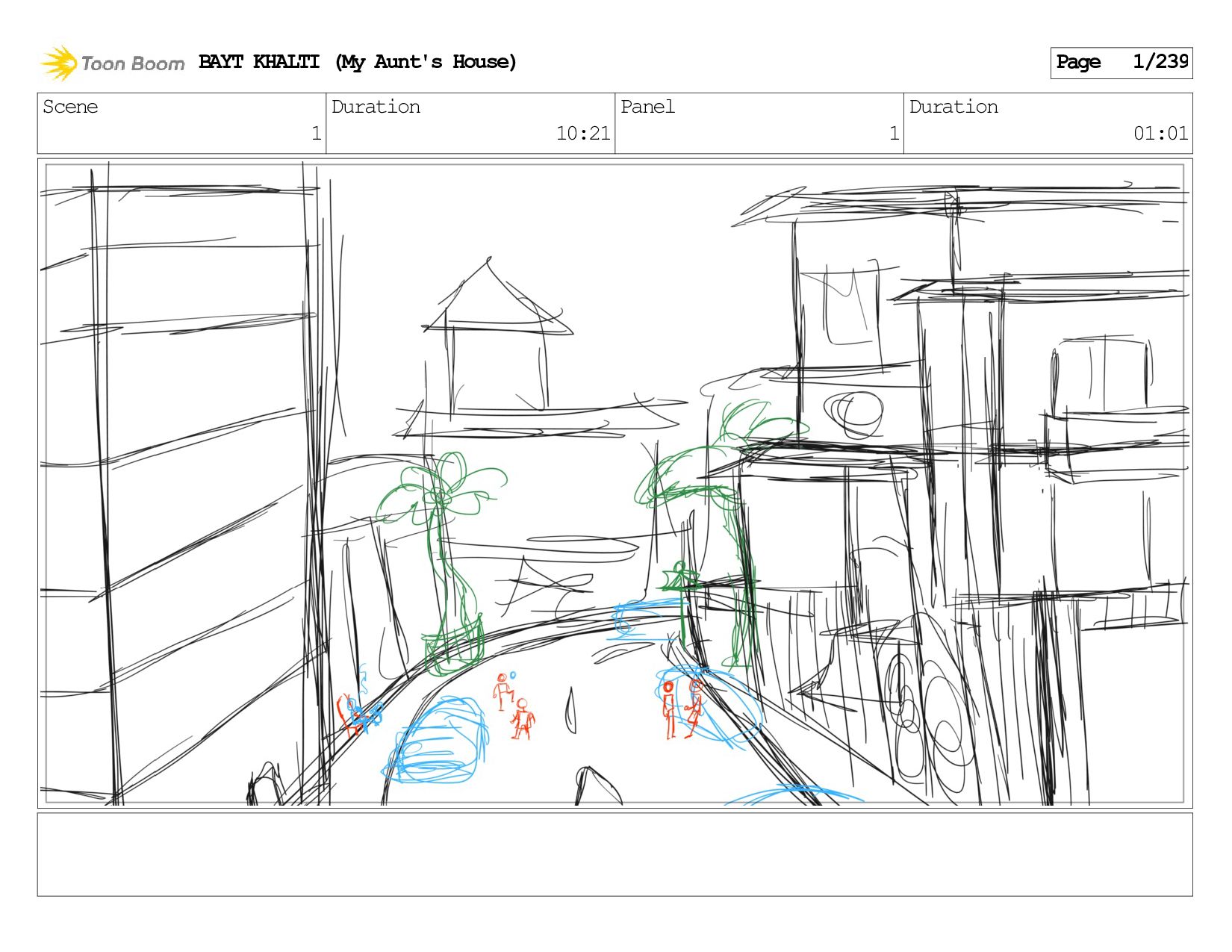Click the storyboard panel sketch thumbnail

point(615,483)
